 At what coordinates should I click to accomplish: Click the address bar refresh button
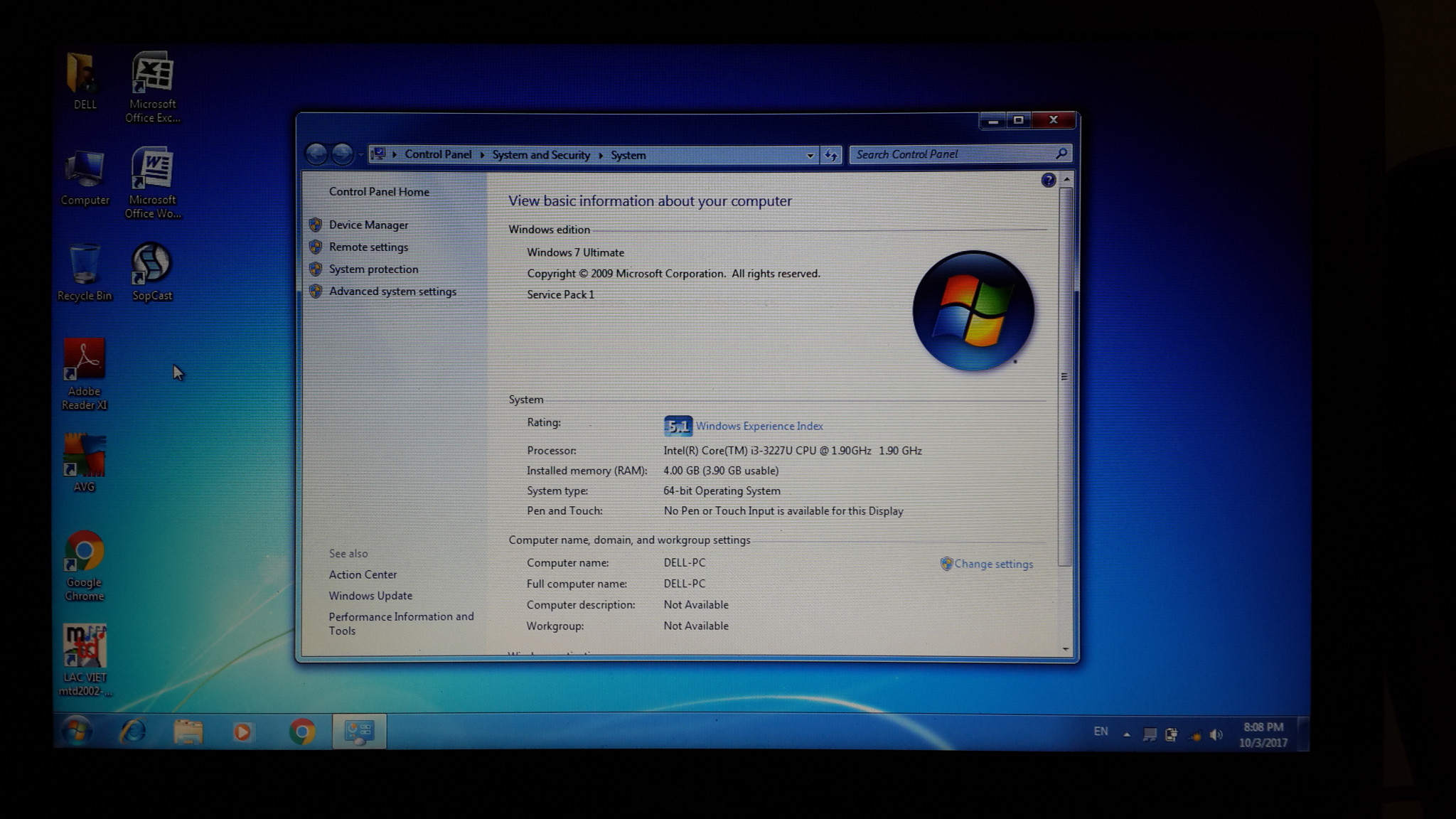[x=831, y=154]
